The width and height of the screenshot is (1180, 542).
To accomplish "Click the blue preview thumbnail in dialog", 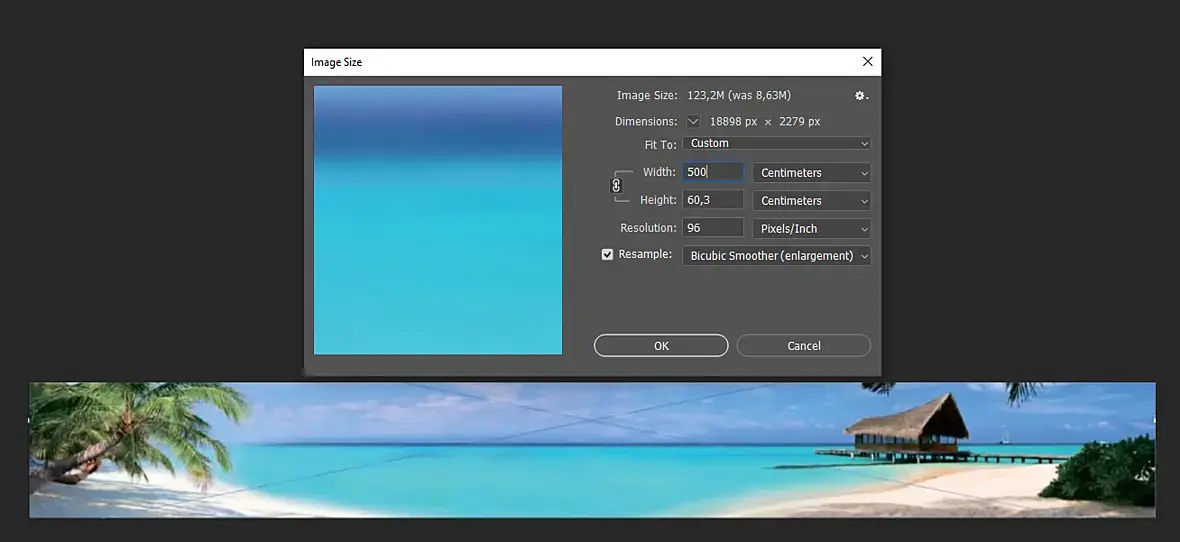I will pyautogui.click(x=438, y=220).
